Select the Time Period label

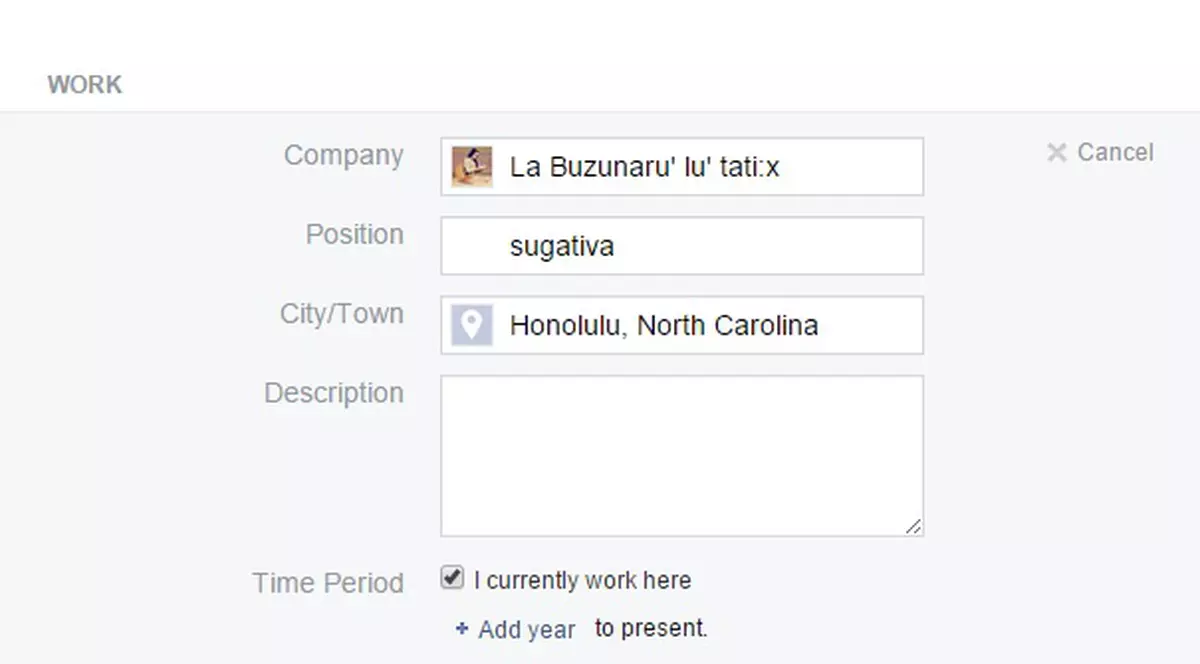pyautogui.click(x=327, y=582)
